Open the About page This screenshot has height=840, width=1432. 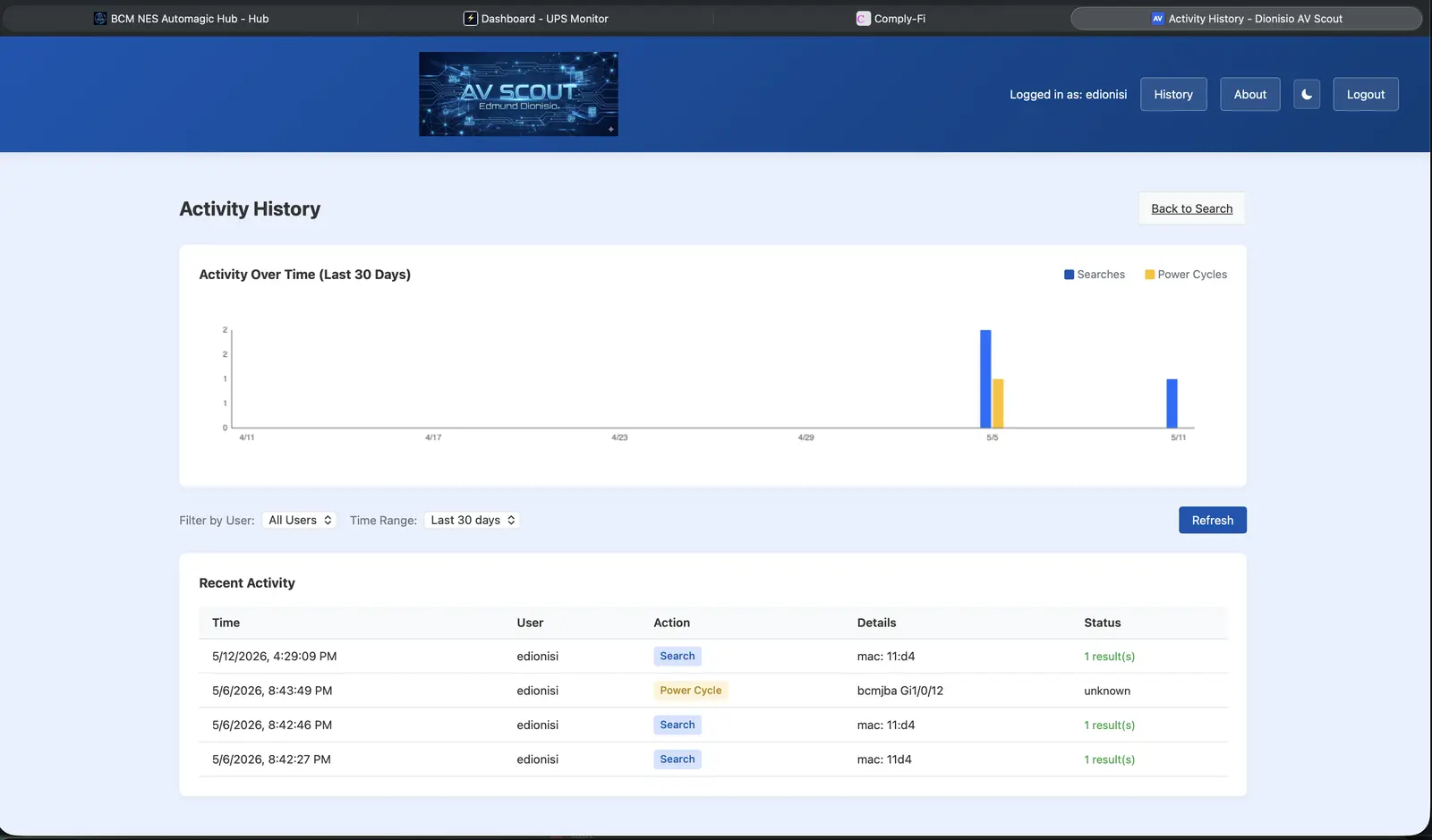tap(1249, 94)
